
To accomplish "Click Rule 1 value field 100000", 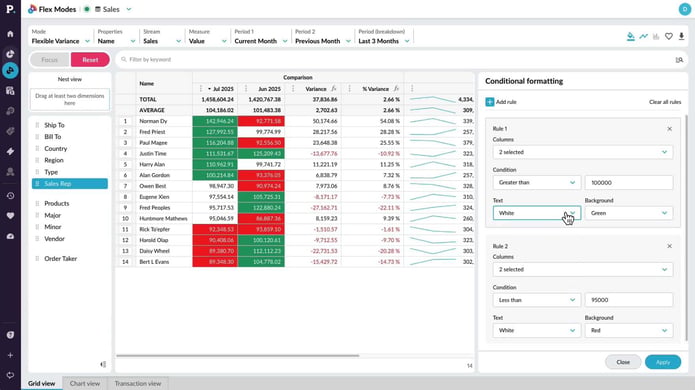I will 629,183.
